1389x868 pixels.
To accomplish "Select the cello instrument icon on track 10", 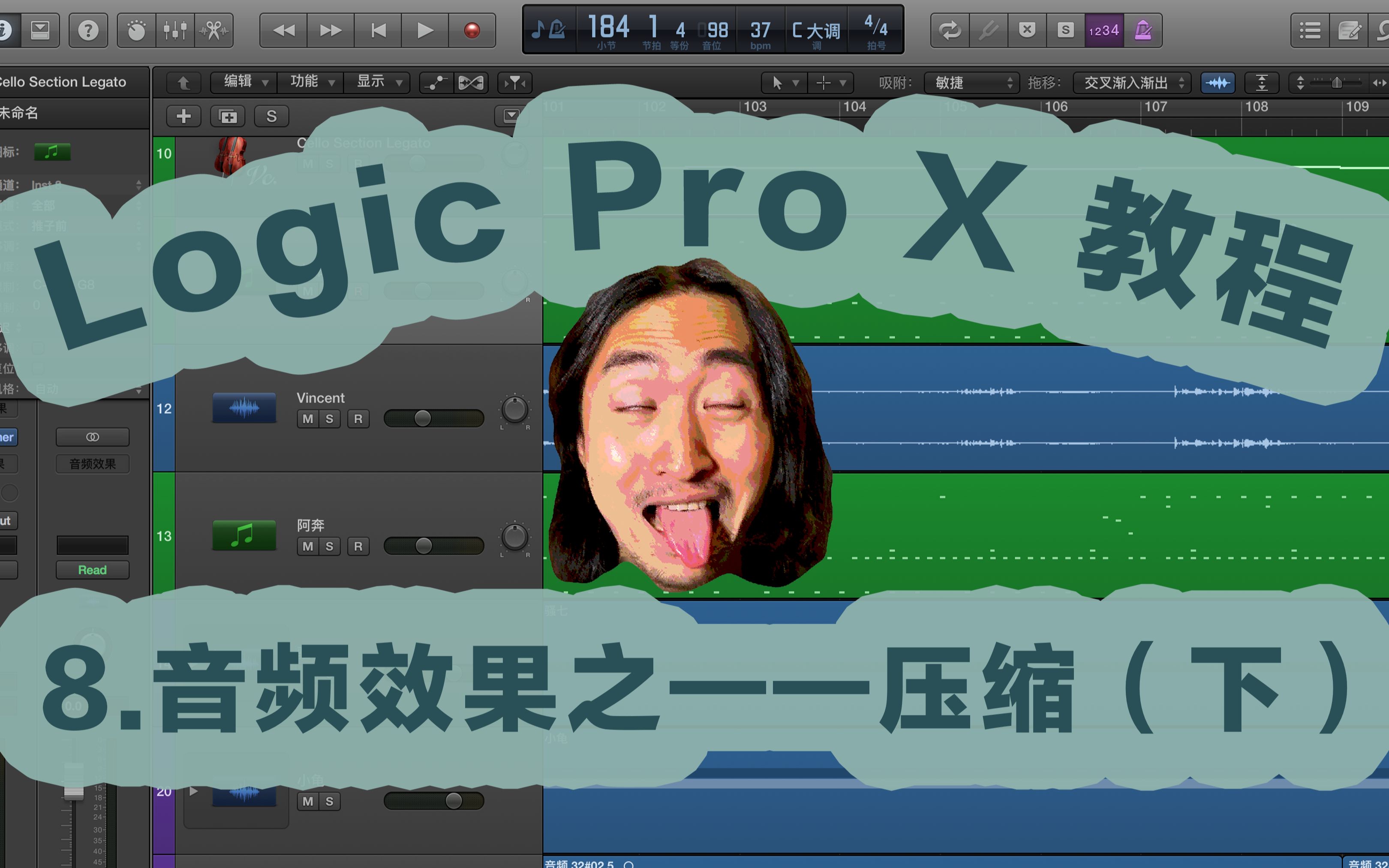I will point(231,155).
